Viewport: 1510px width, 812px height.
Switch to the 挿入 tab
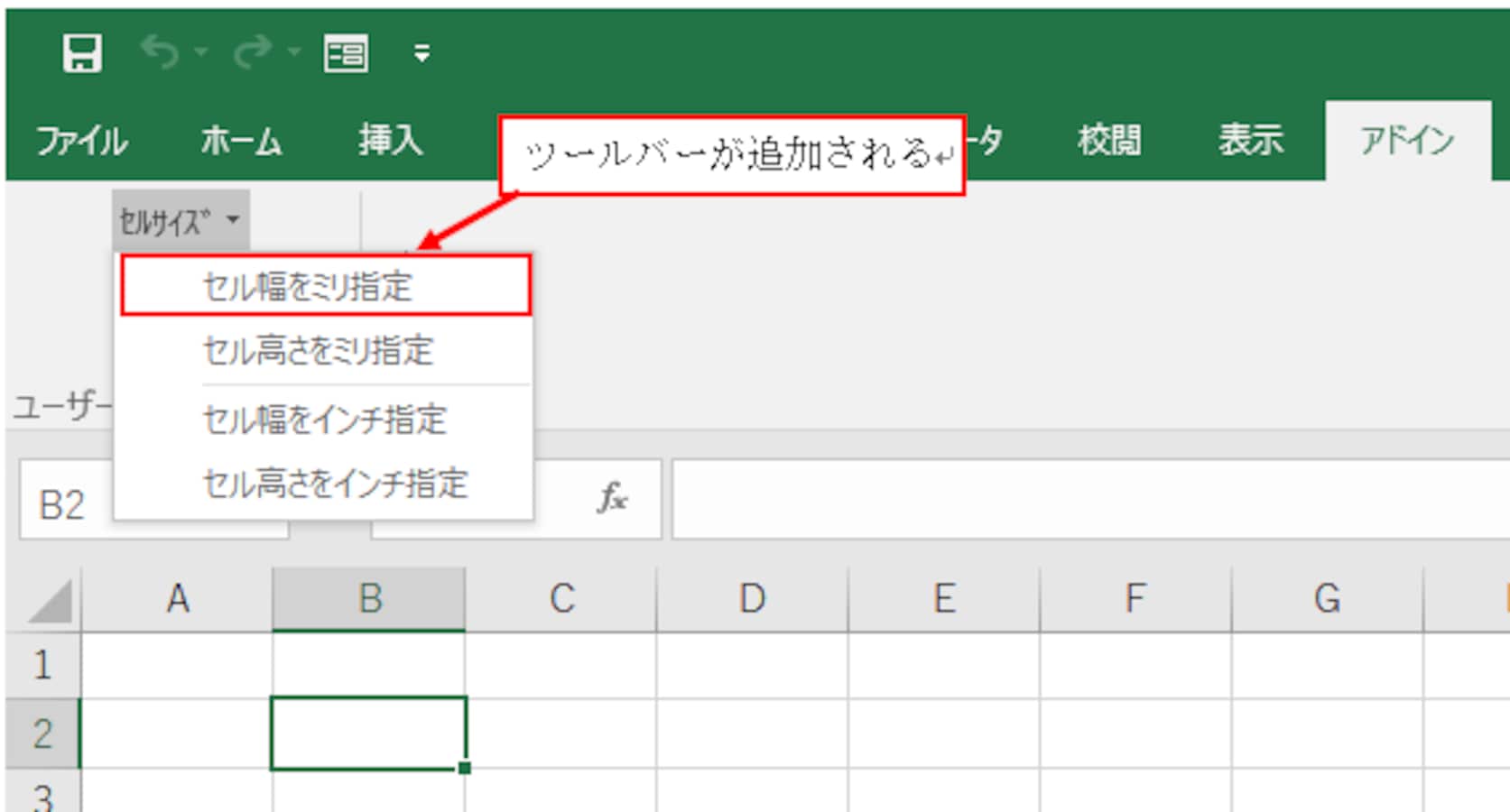pos(390,140)
